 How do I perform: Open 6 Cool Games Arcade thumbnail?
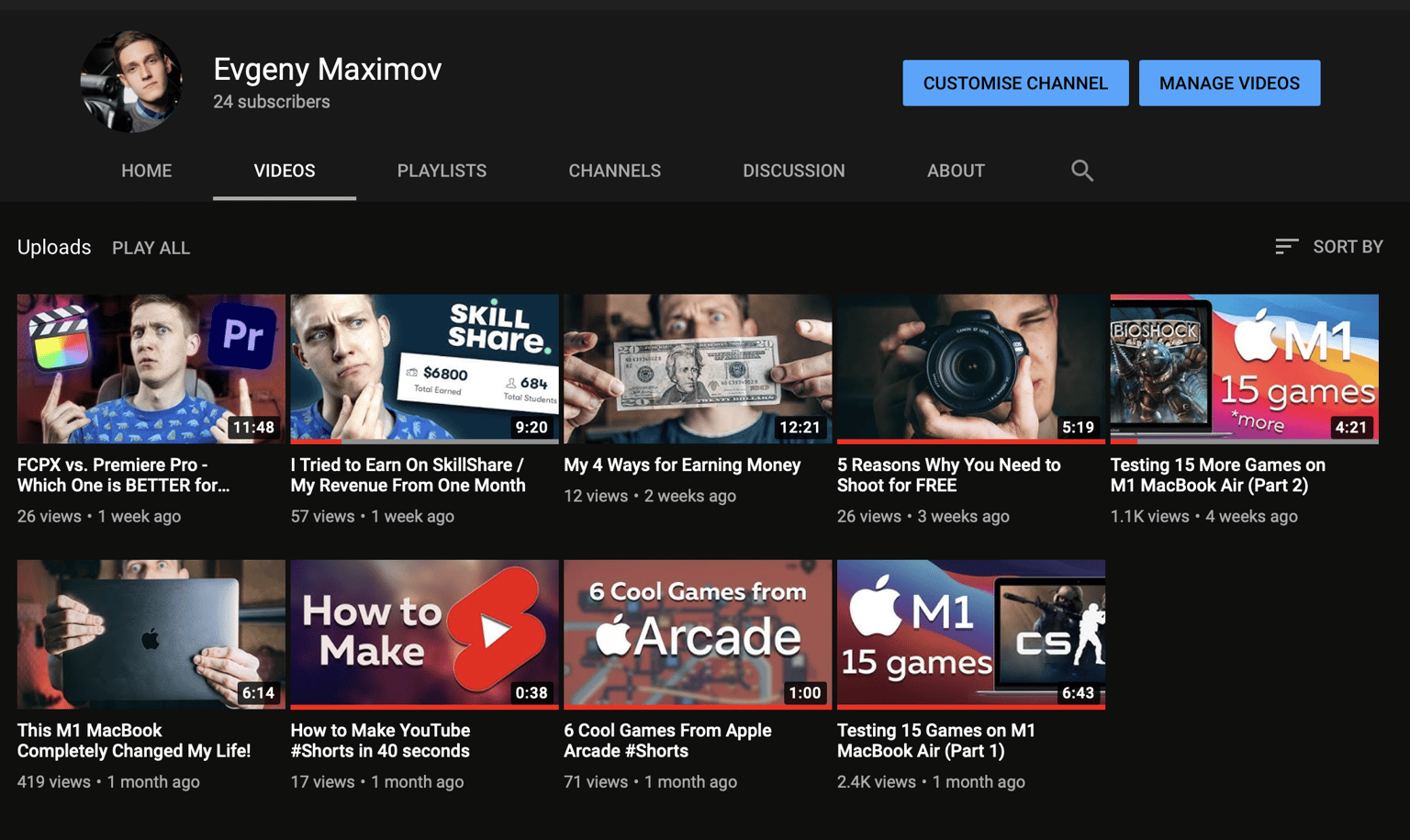point(698,634)
